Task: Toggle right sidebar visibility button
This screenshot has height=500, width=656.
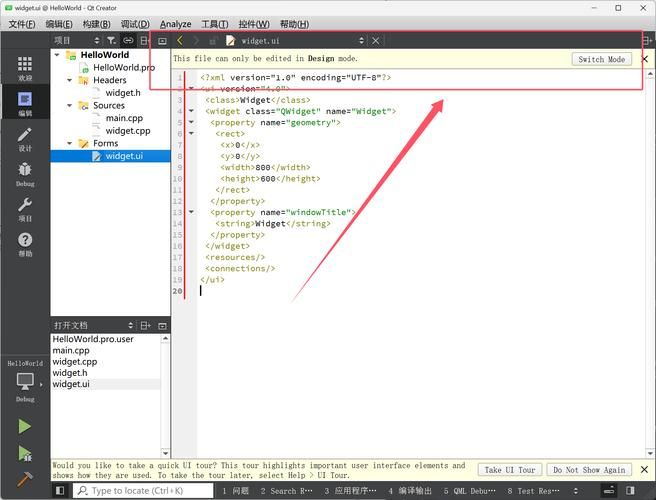Action: 630,490
